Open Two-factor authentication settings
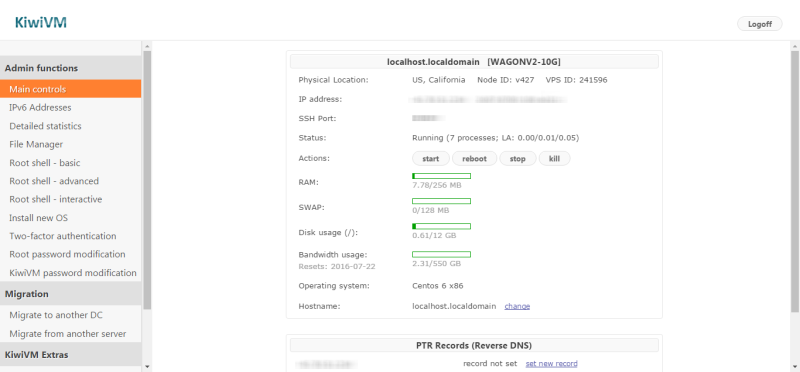Image resolution: width=800 pixels, height=372 pixels. (x=70, y=236)
